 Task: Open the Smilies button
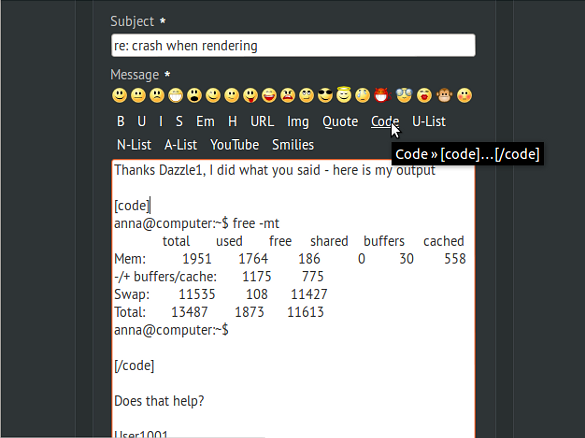pos(293,145)
